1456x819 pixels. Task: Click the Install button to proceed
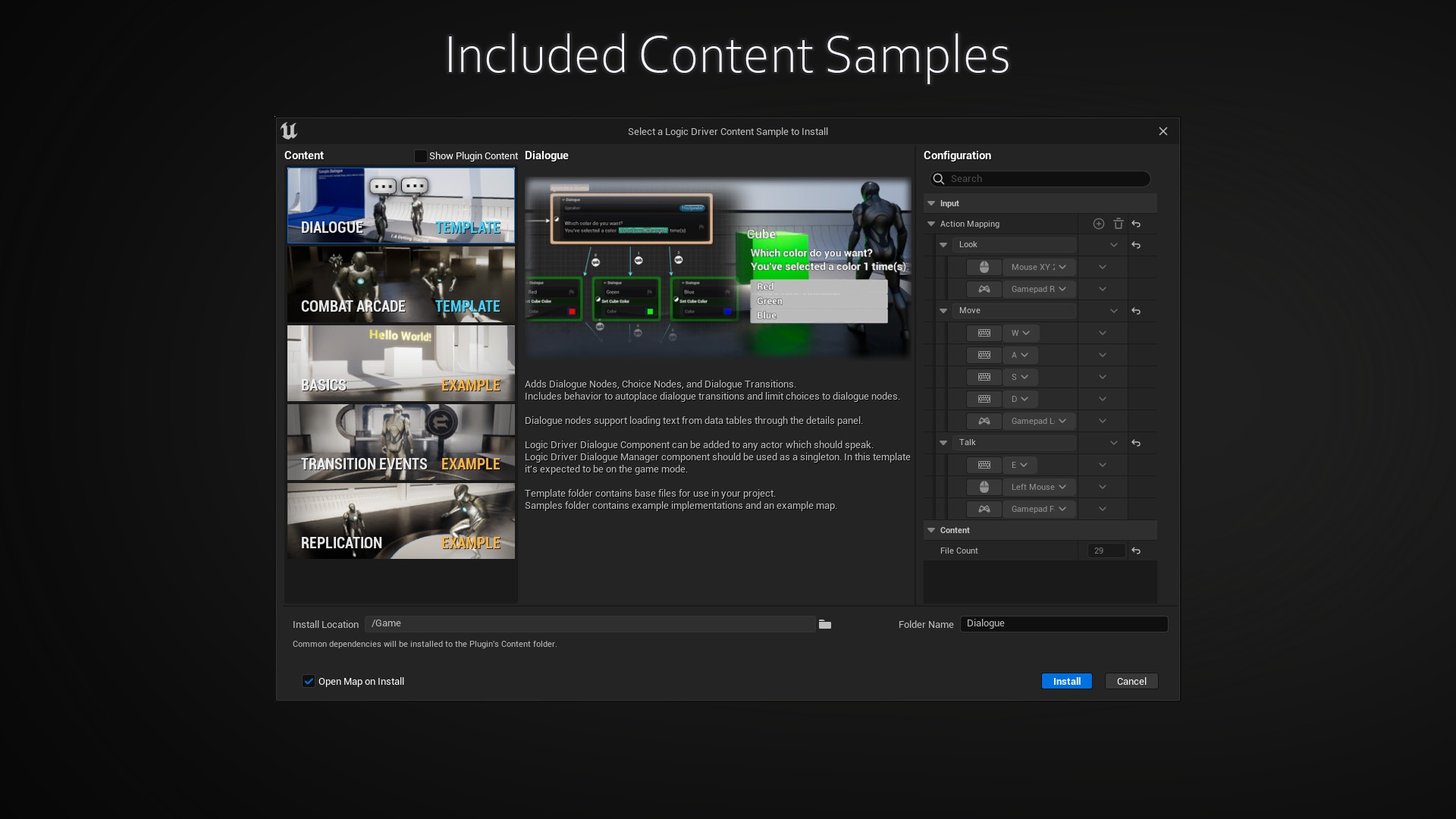[1067, 681]
